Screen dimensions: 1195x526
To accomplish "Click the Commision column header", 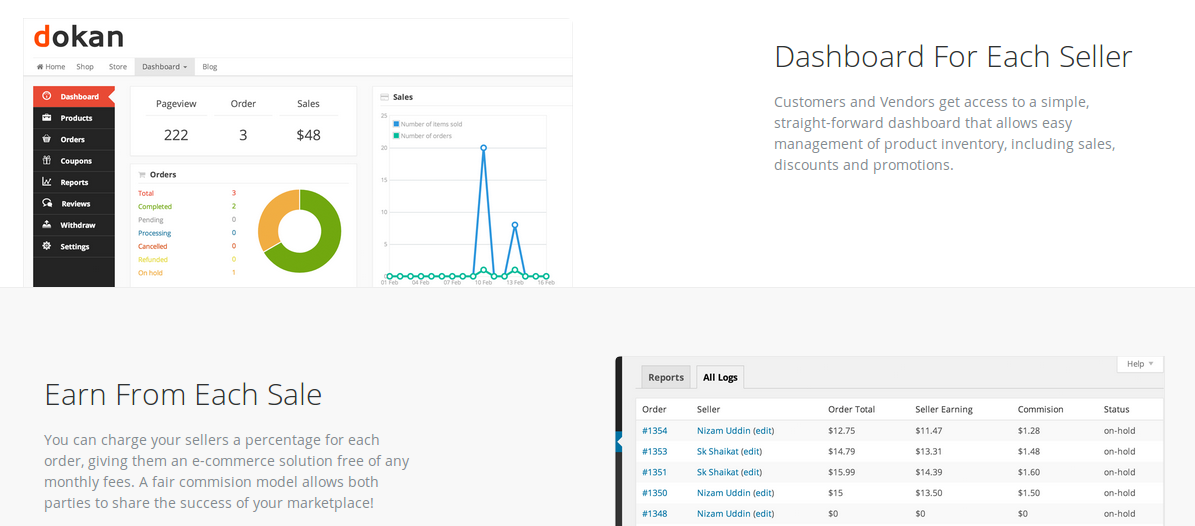I will 1040,409.
